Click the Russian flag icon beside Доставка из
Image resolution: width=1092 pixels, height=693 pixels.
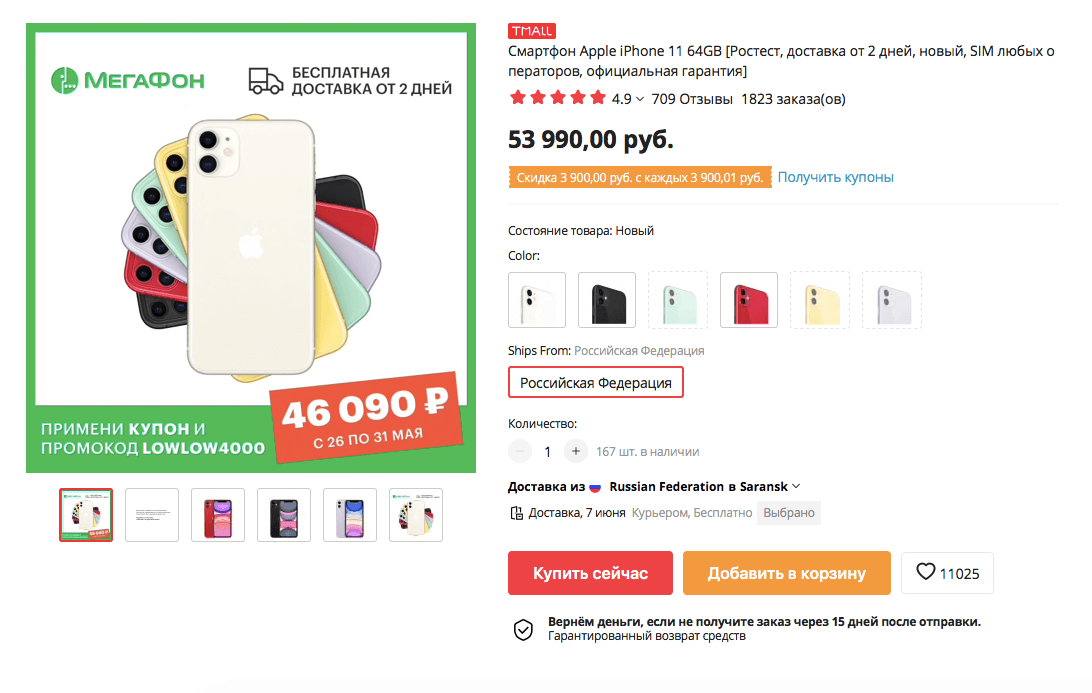click(x=593, y=485)
